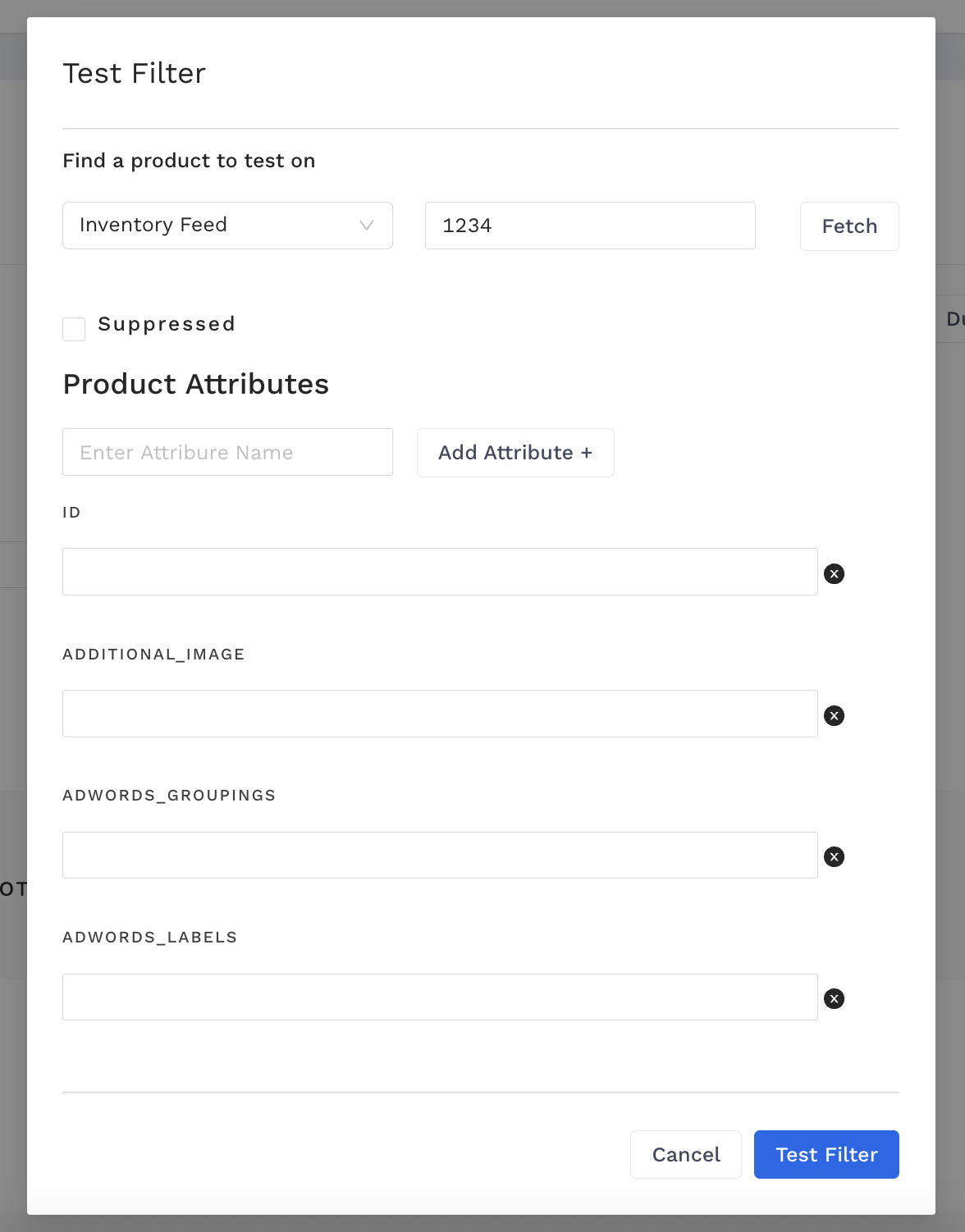Remove the ADWORDS_GROUPINGS attribute

pos(834,856)
